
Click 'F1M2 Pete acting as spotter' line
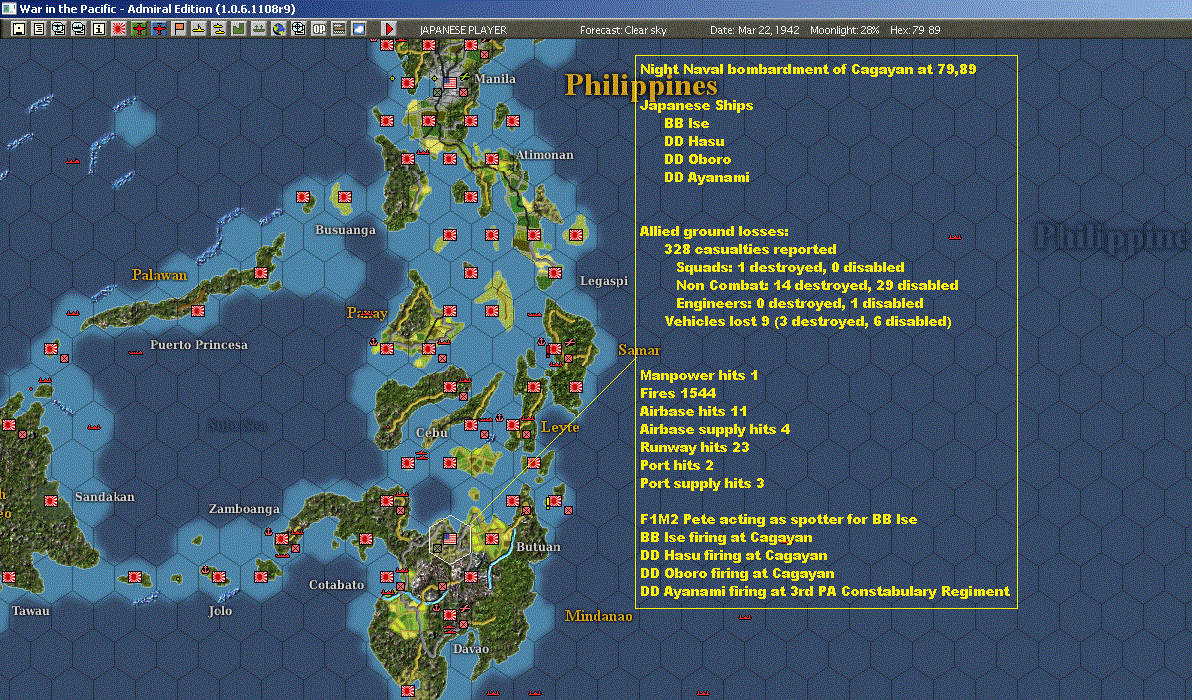pyautogui.click(x=778, y=519)
